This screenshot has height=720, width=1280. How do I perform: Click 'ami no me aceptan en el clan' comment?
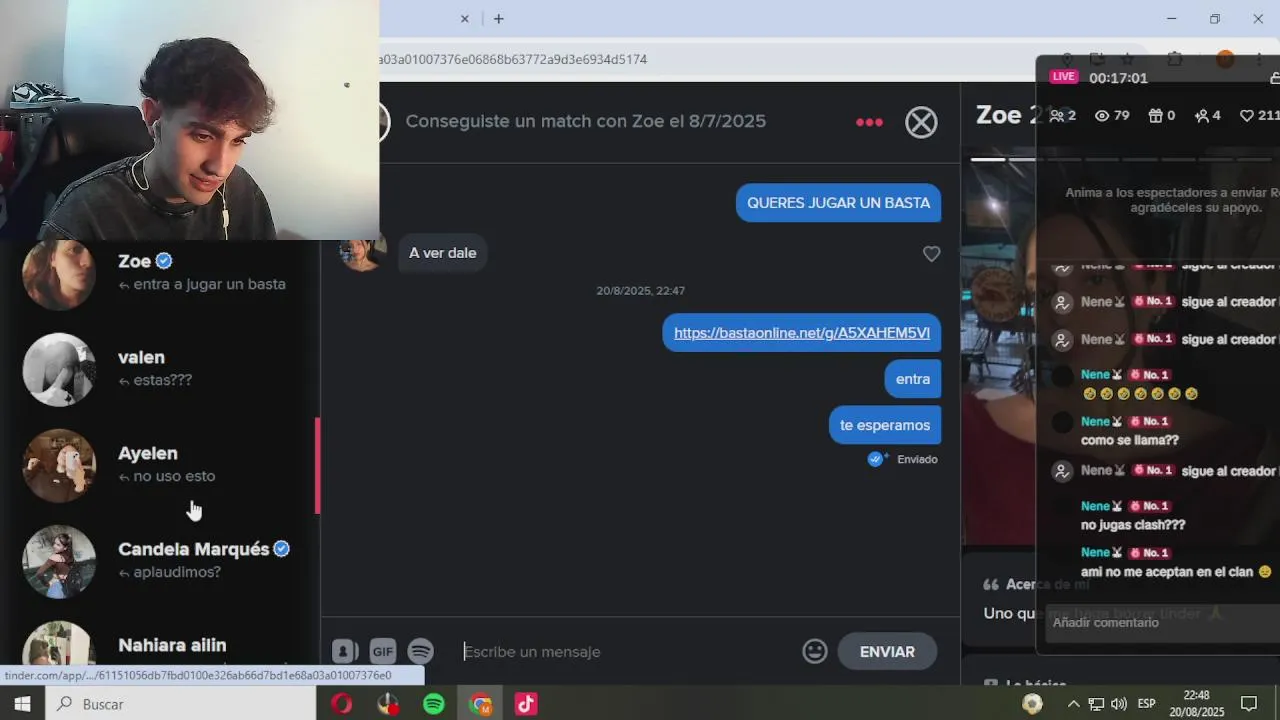click(1176, 572)
